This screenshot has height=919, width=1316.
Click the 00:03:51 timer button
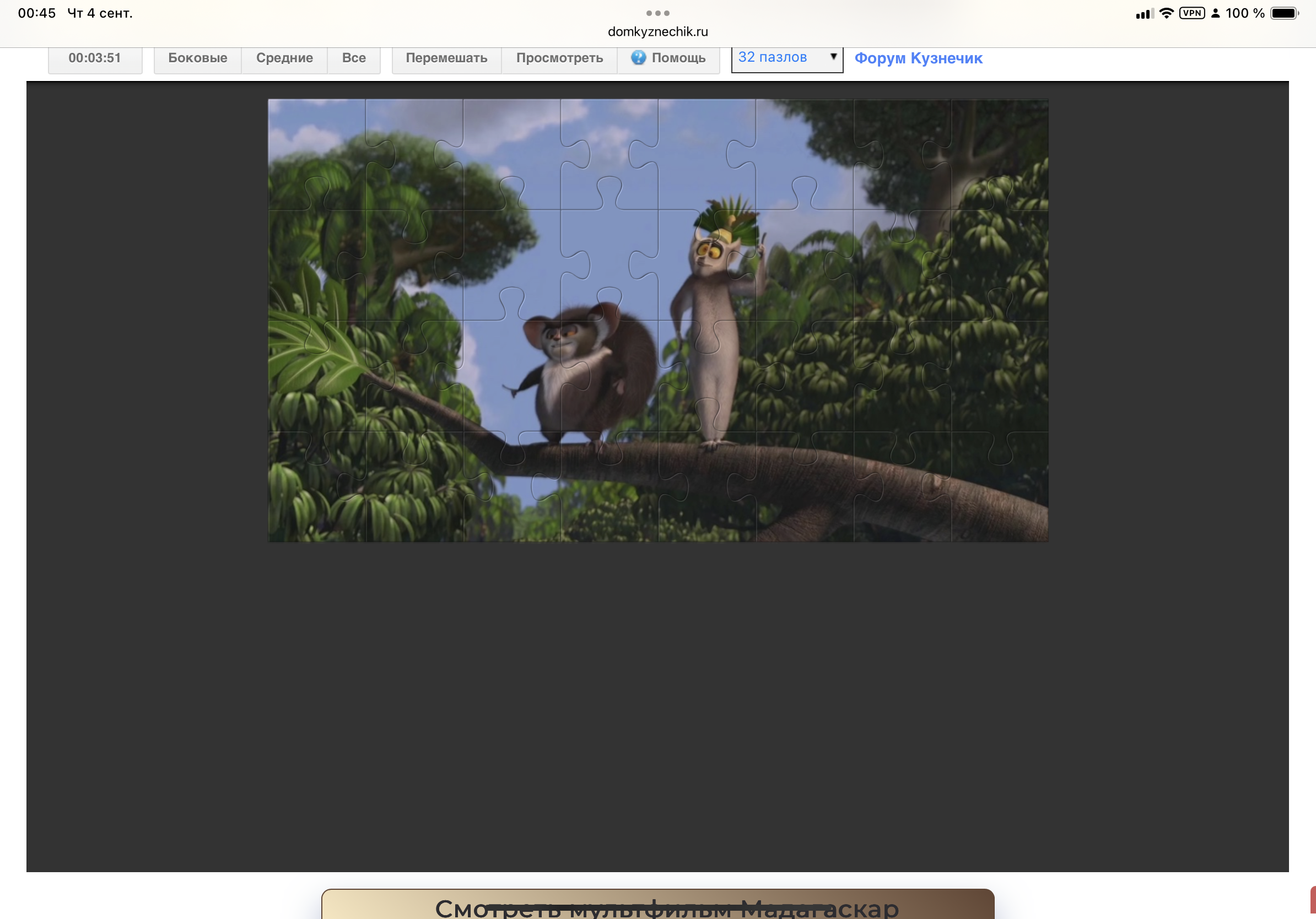point(95,58)
